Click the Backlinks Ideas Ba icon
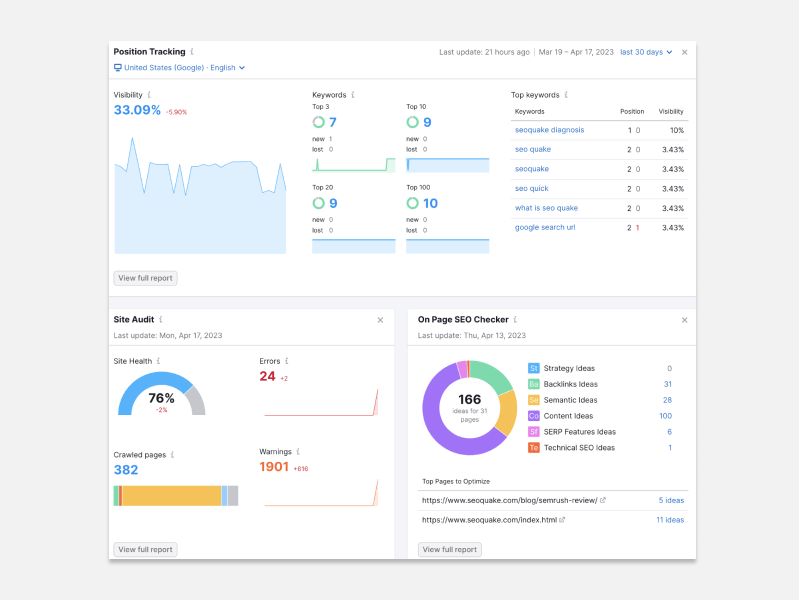 point(534,384)
